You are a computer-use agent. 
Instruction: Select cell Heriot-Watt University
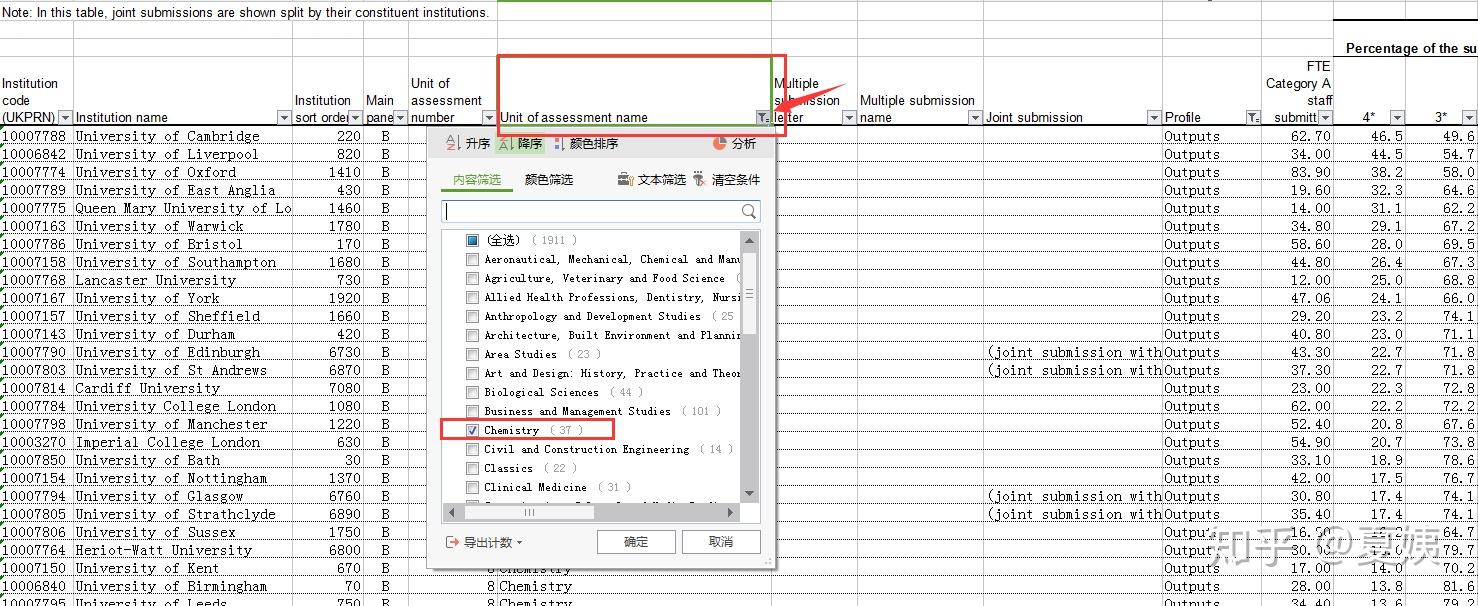click(x=183, y=550)
